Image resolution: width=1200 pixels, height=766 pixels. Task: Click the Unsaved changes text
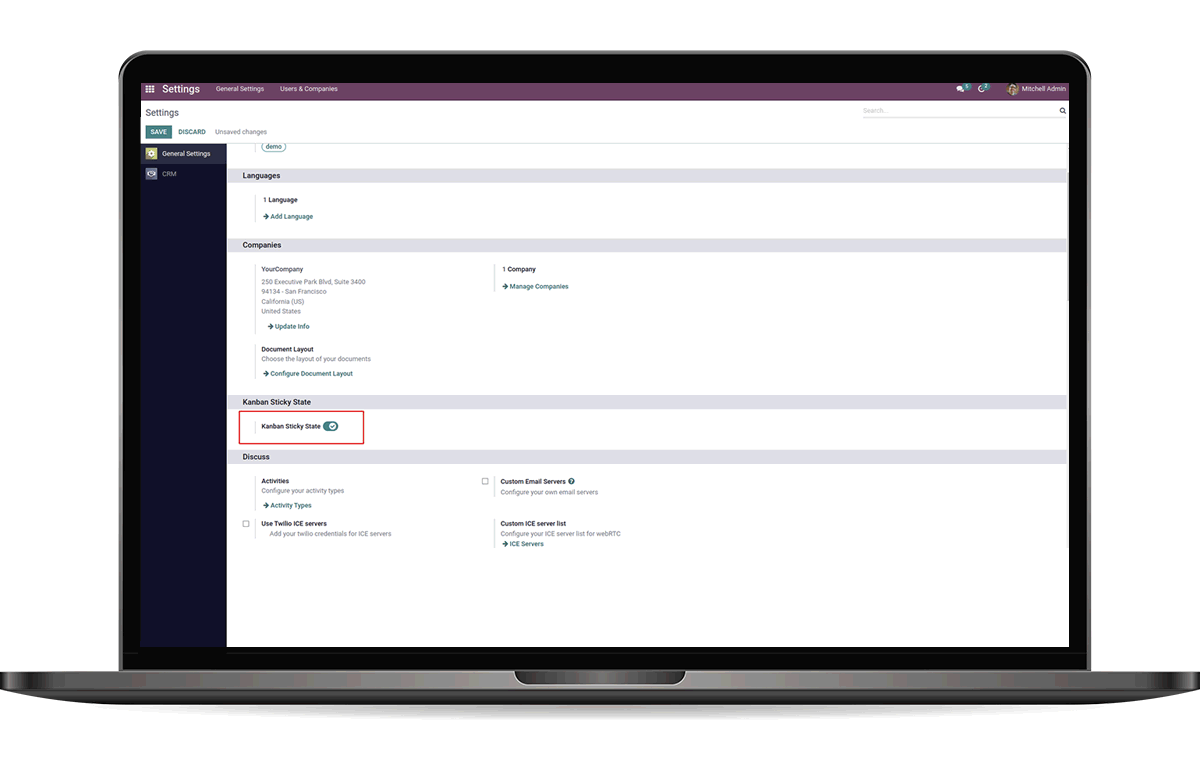(241, 132)
